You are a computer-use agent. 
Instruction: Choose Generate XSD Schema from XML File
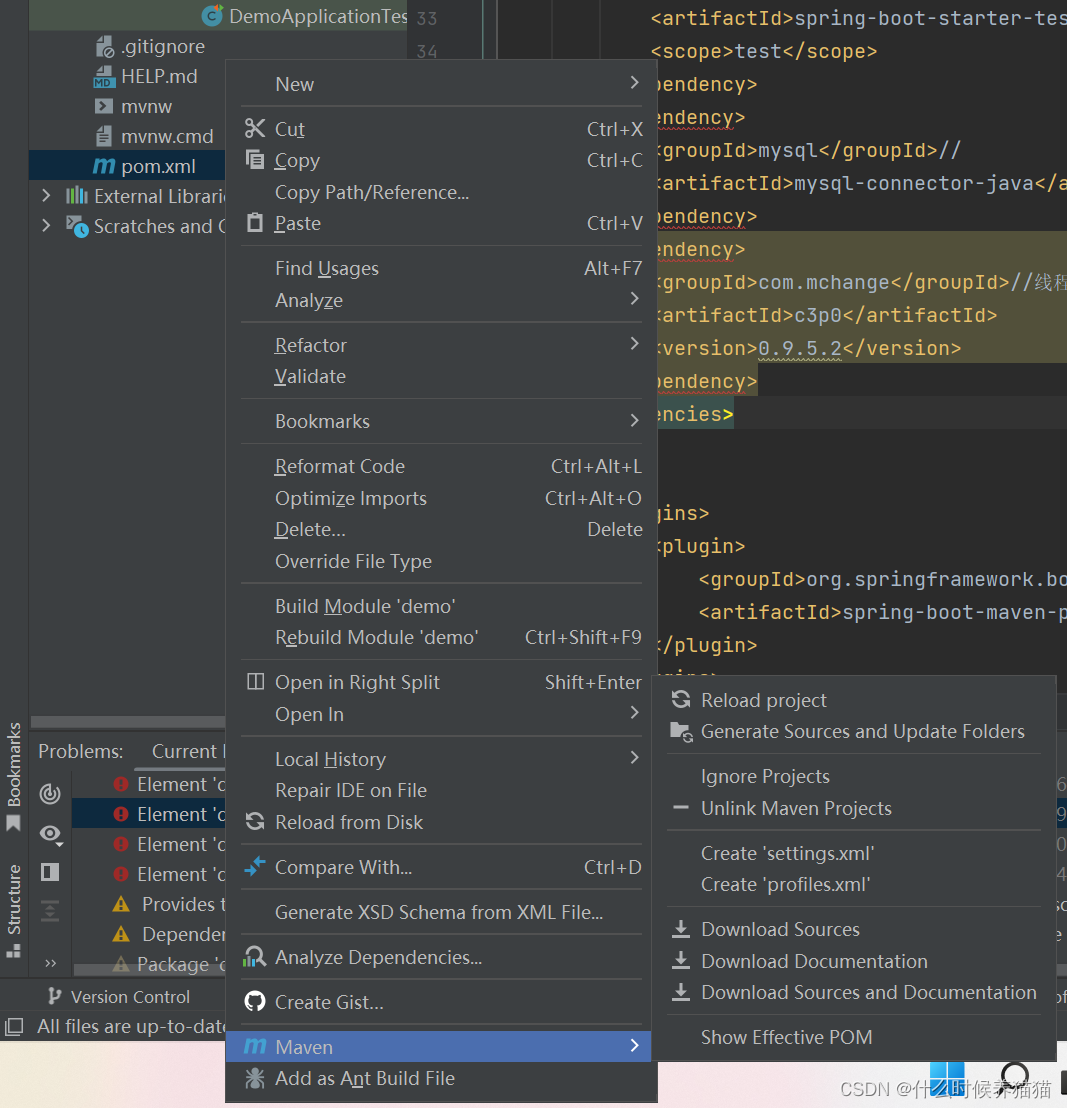pyautogui.click(x=441, y=912)
